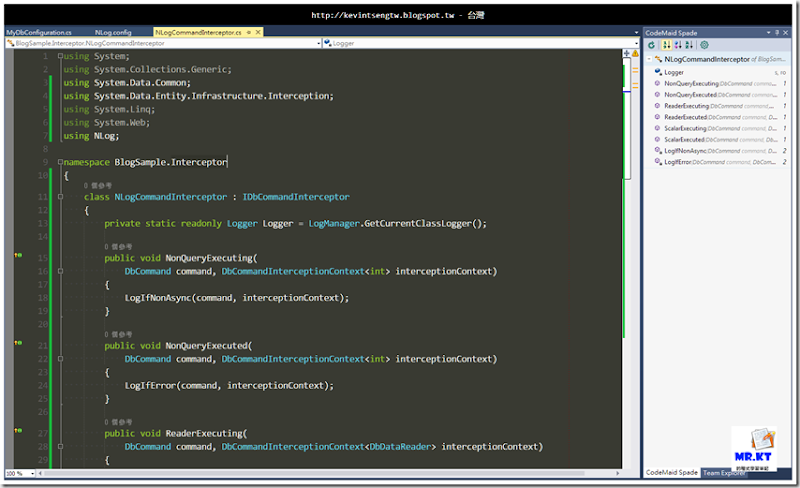Collapse the NonQueryExecuting method block

point(60,271)
